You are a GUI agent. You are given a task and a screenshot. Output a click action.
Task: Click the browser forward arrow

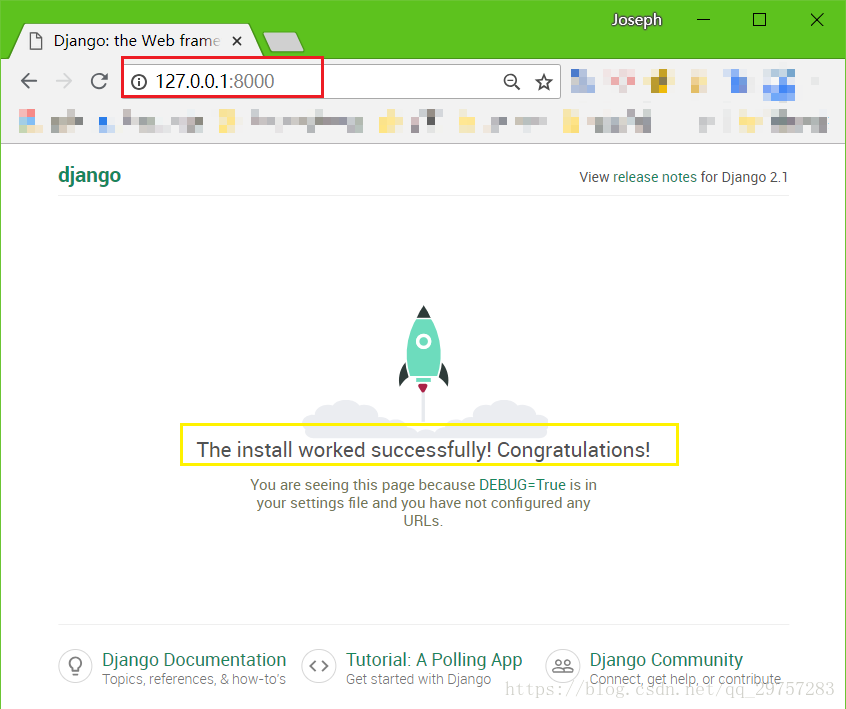(64, 81)
